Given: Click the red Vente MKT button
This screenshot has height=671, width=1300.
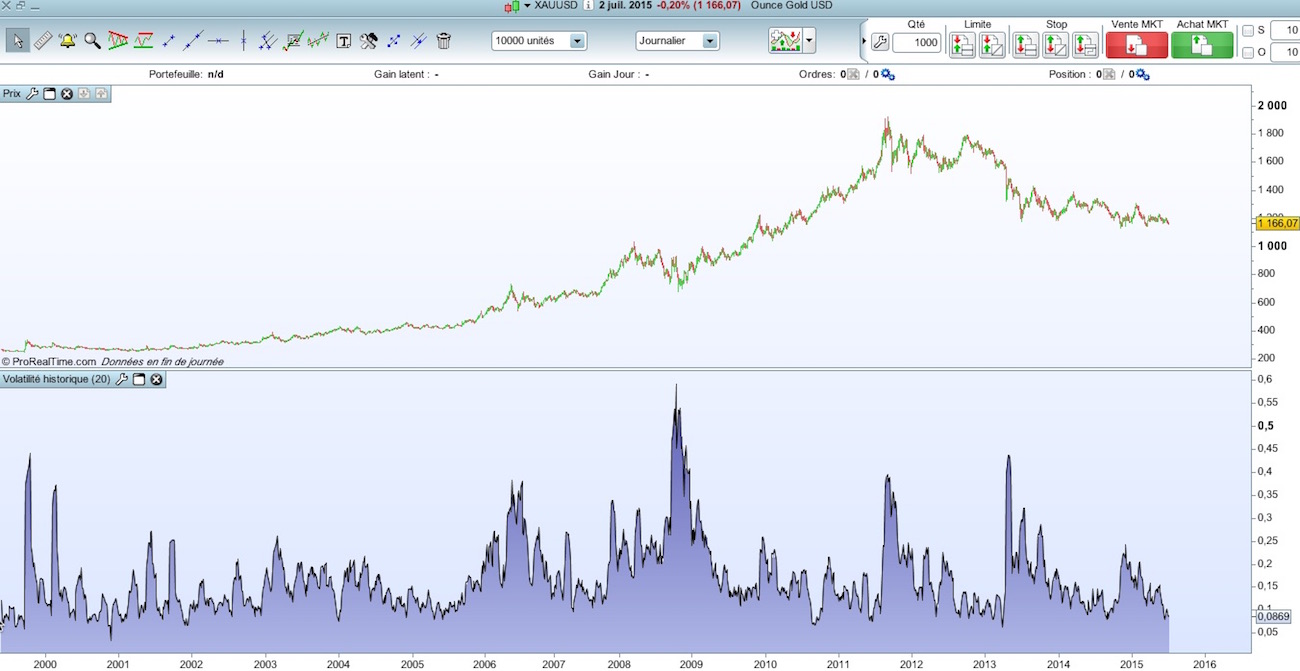Looking at the screenshot, I should 1136,45.
